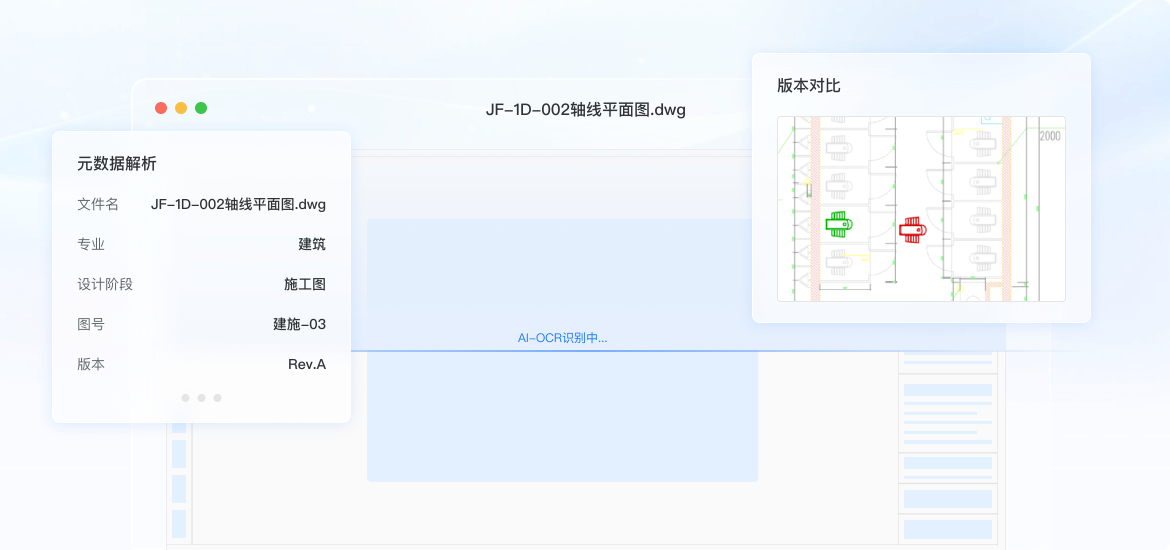Click the window title JF-1D-002轴线平面图.dwg
Screen dimensions: 1170x550
(585, 110)
